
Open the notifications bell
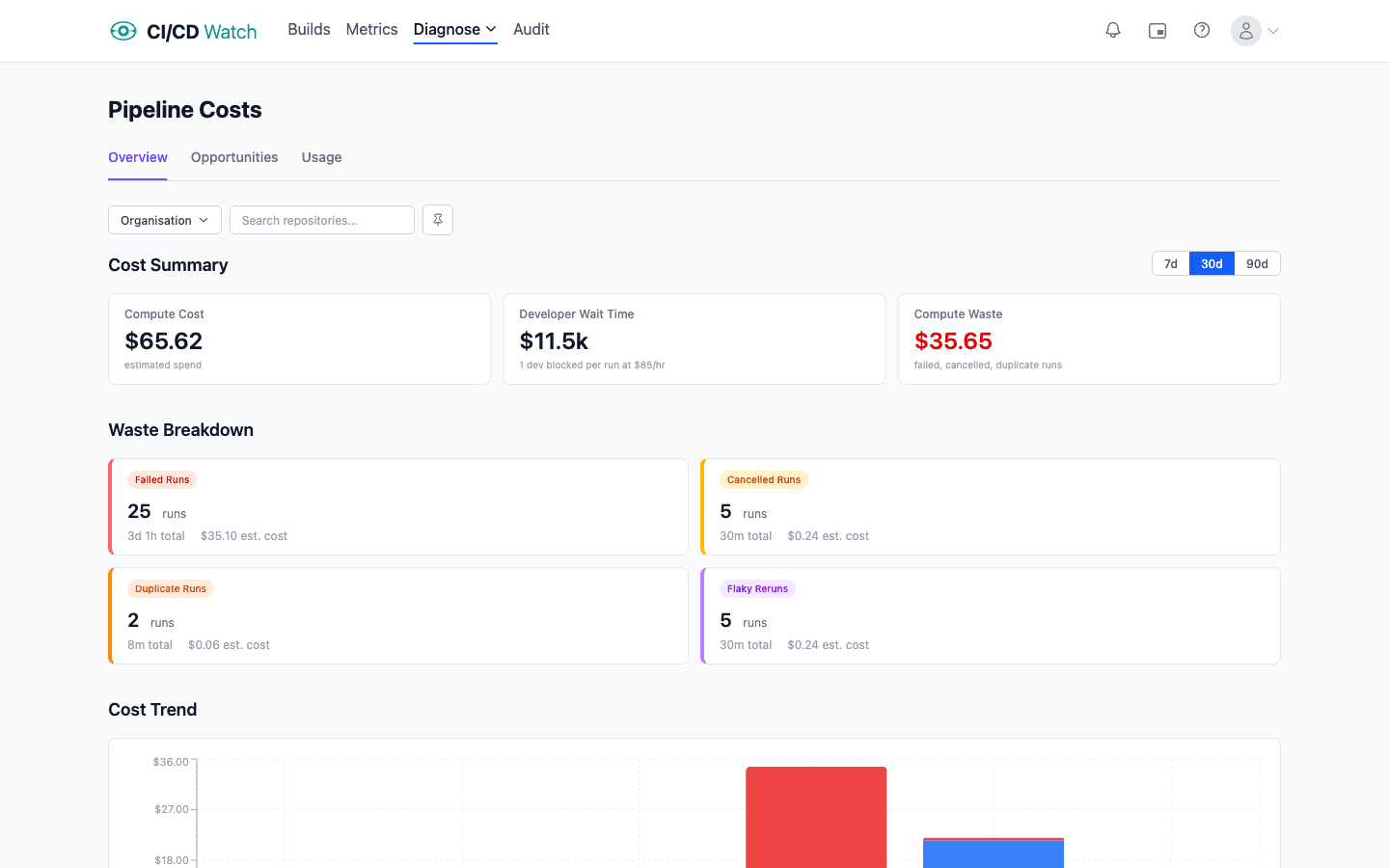1113,31
